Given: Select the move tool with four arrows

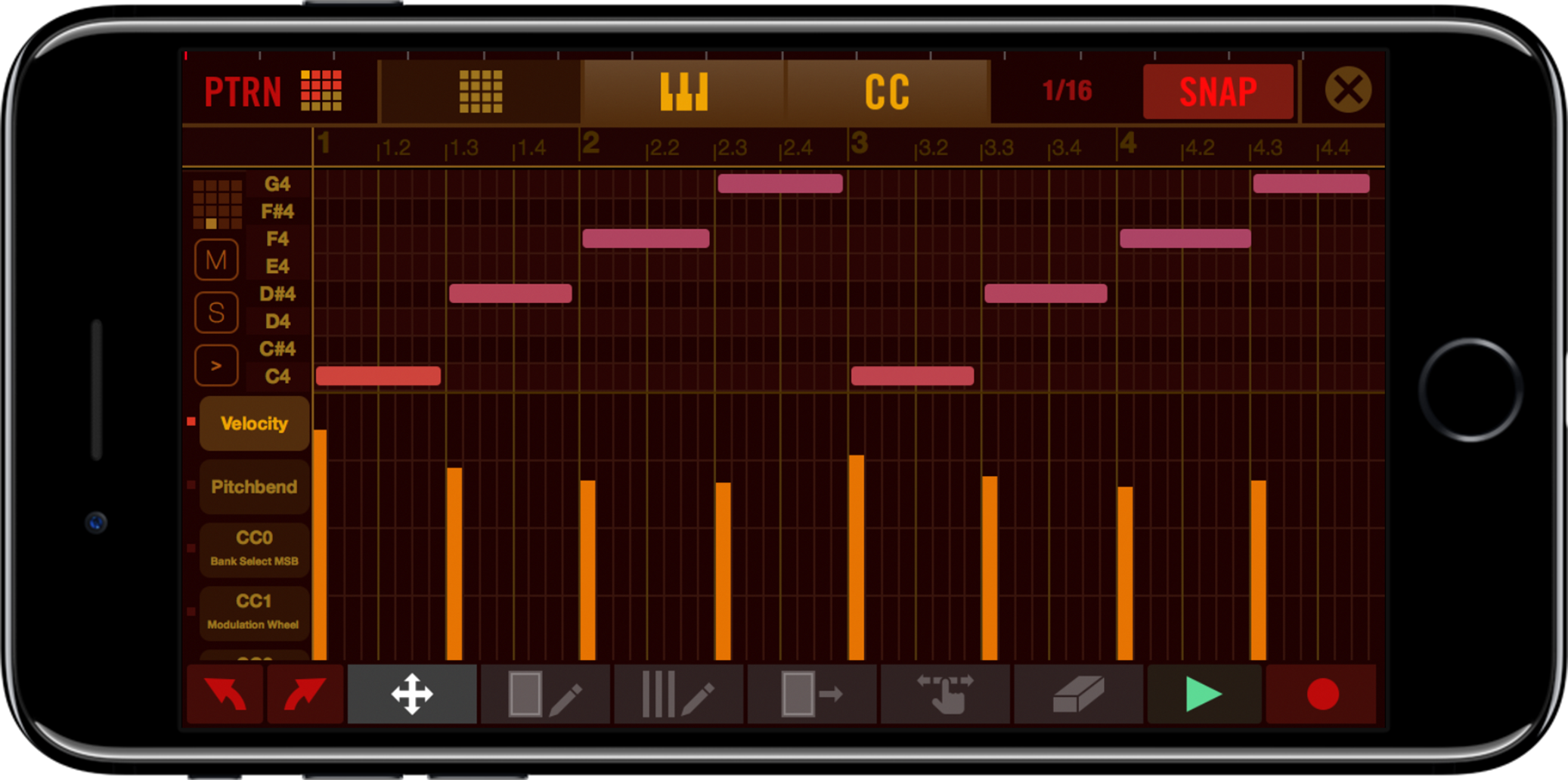Looking at the screenshot, I should tap(412, 694).
